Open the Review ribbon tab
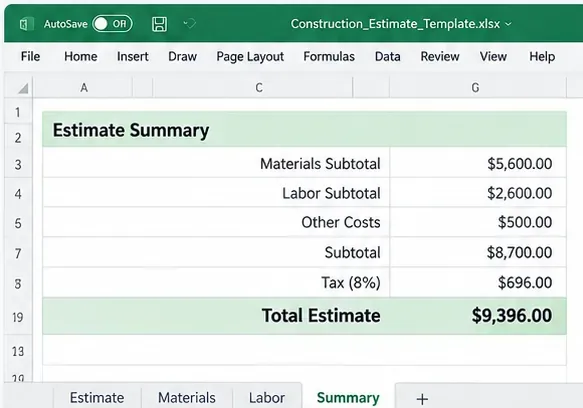The image size is (583, 408). [440, 57]
